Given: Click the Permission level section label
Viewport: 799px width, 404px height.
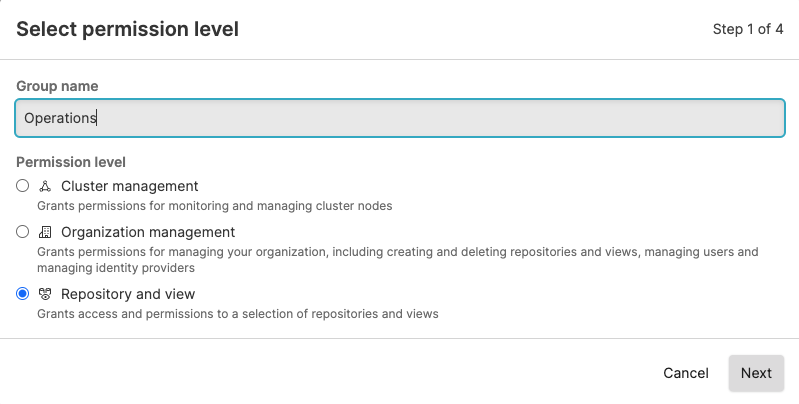Looking at the screenshot, I should [x=70, y=162].
